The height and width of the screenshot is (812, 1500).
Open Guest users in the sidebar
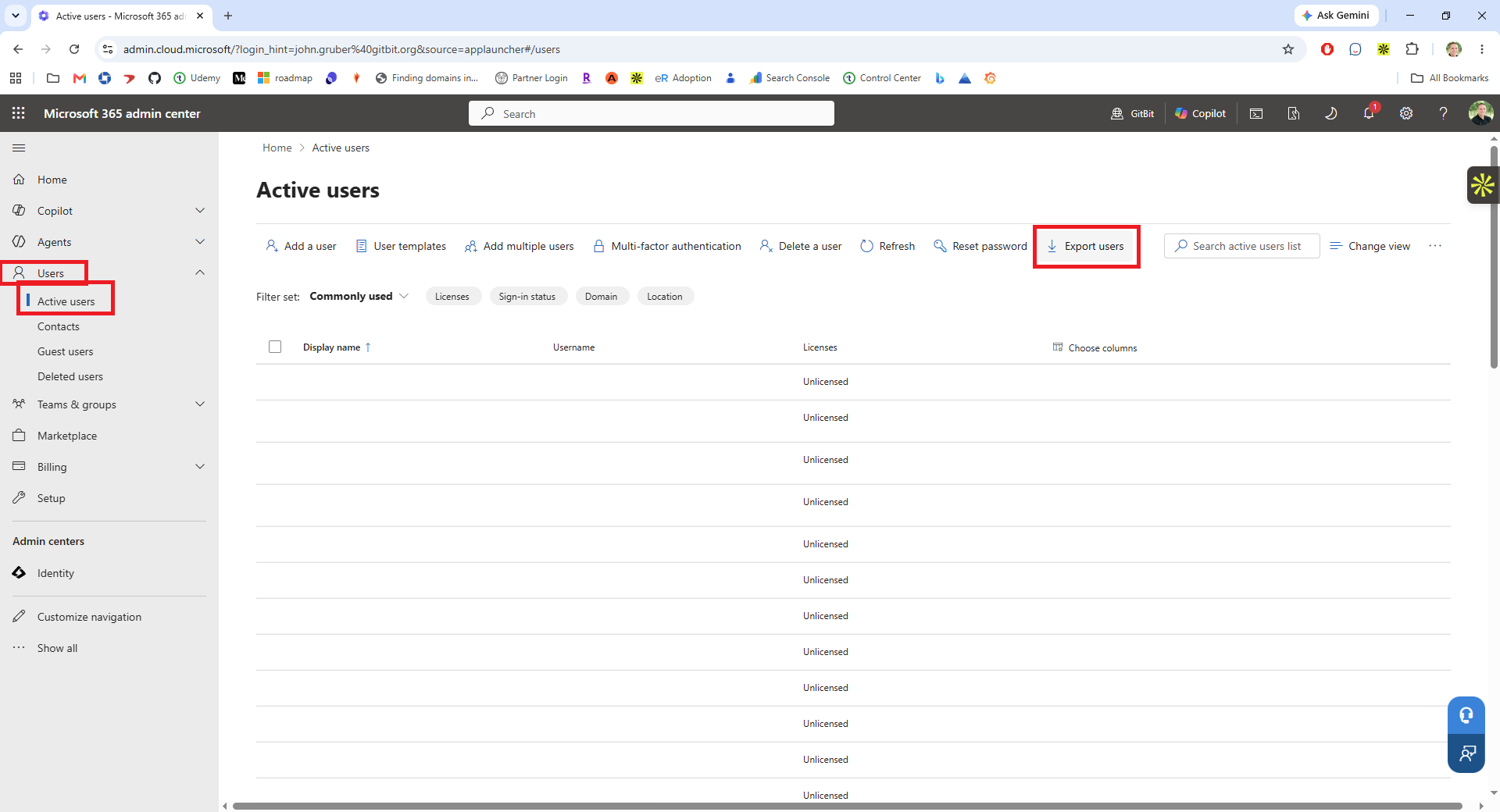[66, 351]
